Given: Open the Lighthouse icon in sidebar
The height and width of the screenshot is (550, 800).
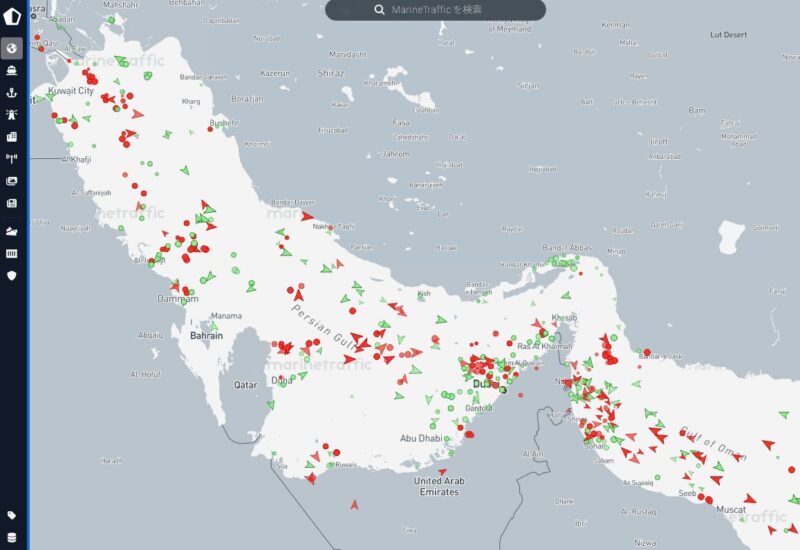Looking at the screenshot, I should point(13,115).
